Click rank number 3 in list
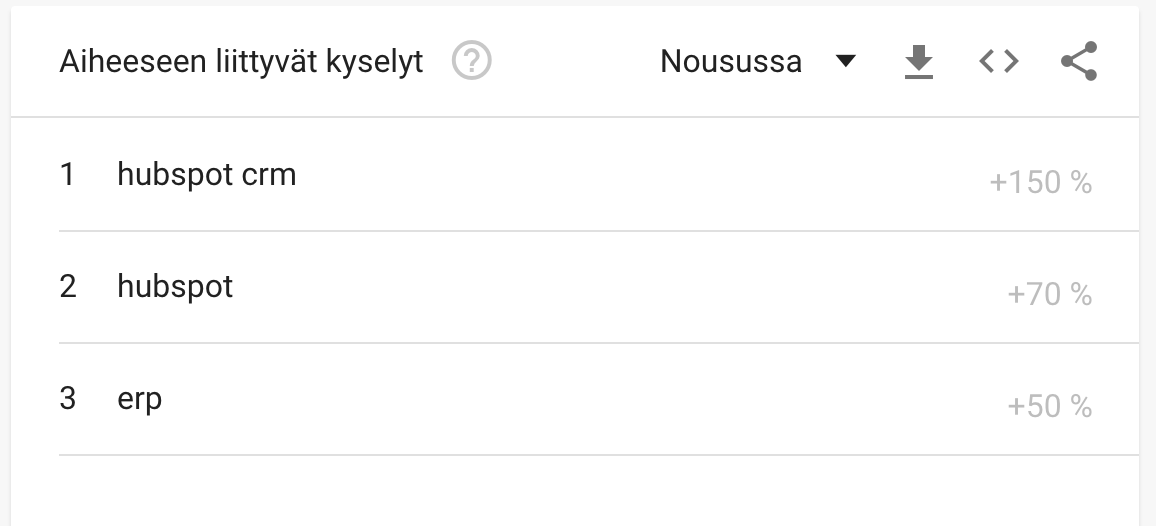Viewport: 1156px width, 526px height. click(x=67, y=399)
